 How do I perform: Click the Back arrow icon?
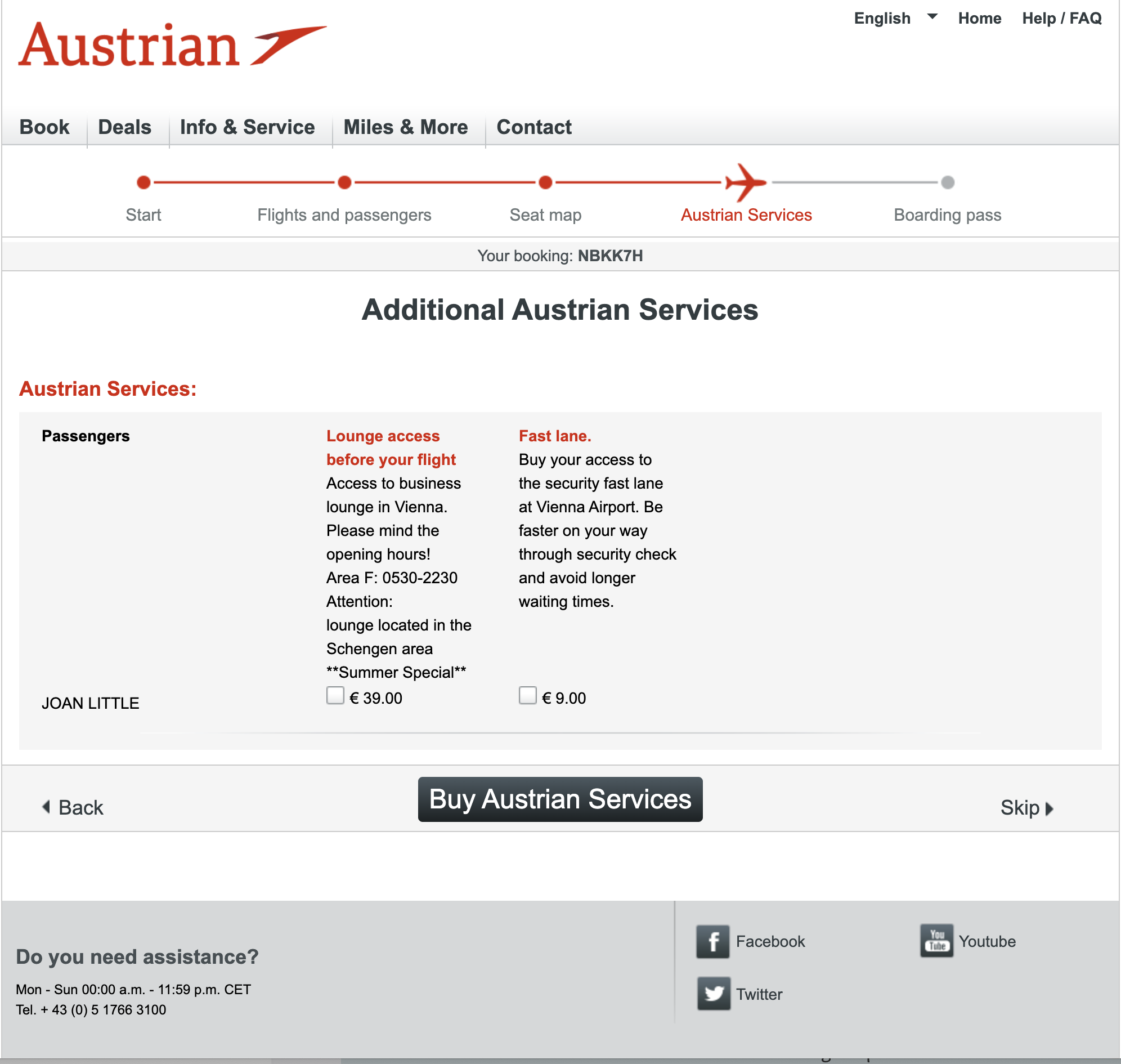[x=47, y=807]
